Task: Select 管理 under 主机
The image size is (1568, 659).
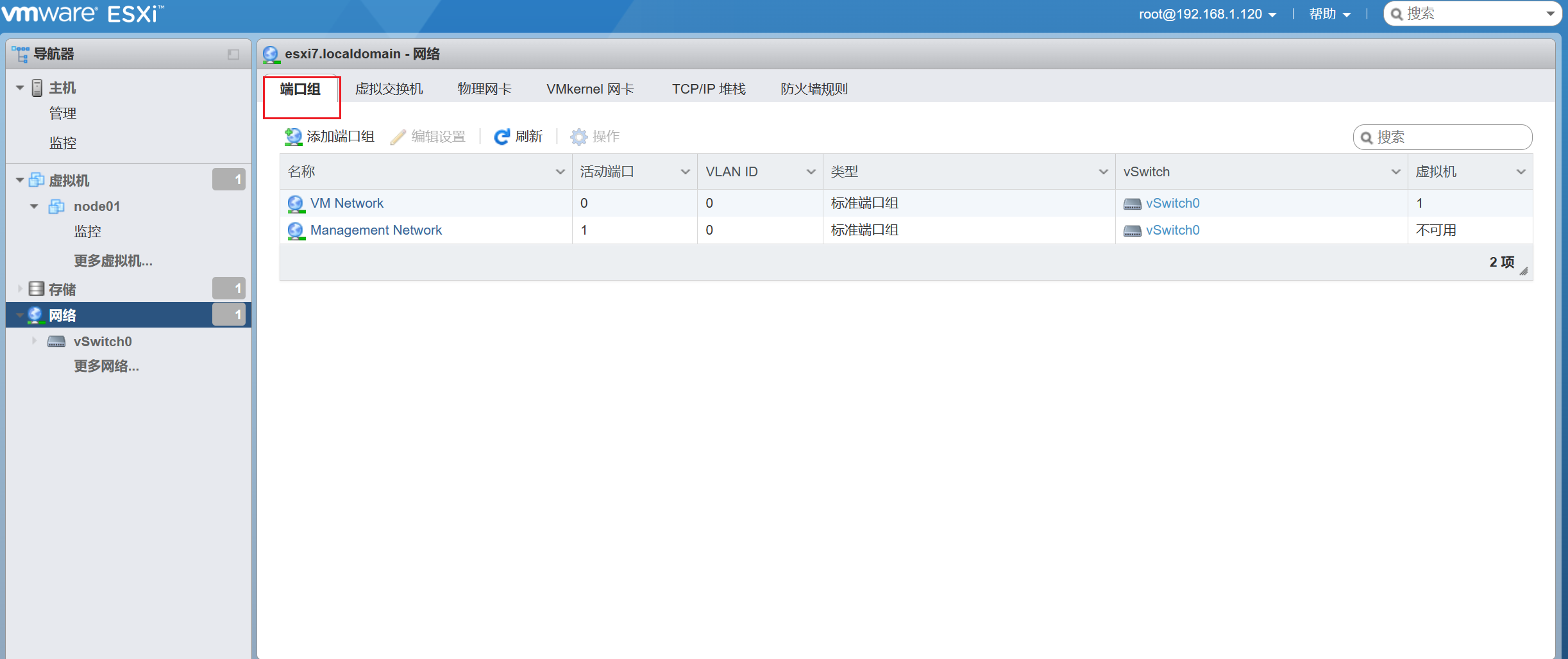Action: click(x=63, y=113)
